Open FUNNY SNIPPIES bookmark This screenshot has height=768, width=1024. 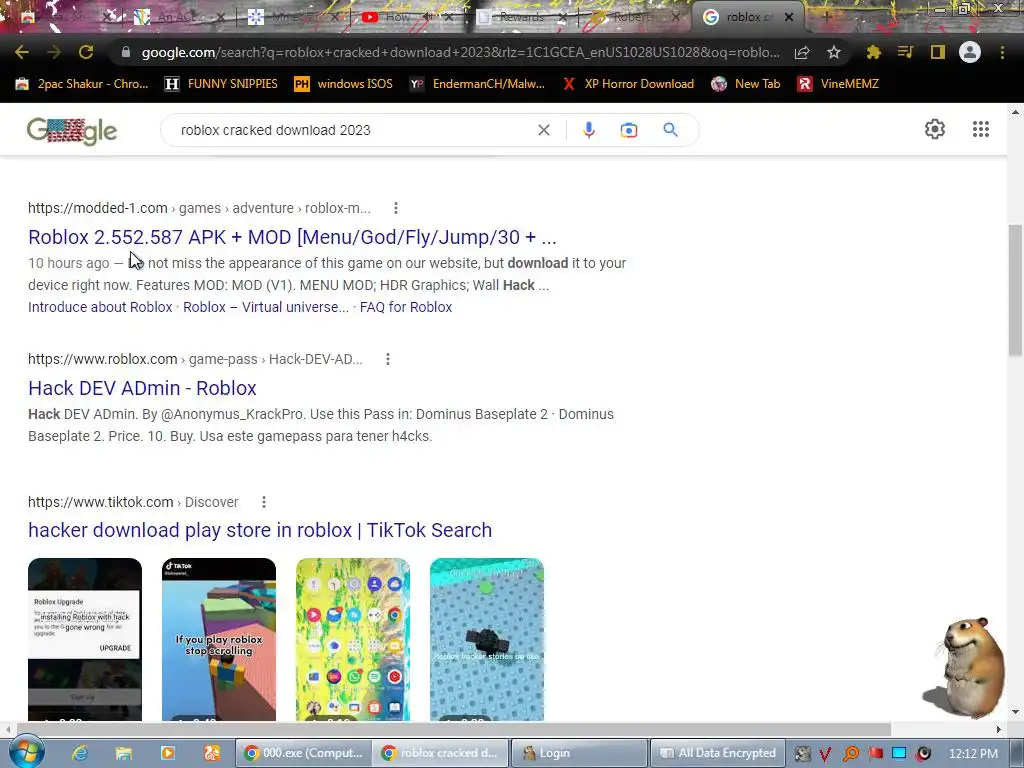click(221, 84)
